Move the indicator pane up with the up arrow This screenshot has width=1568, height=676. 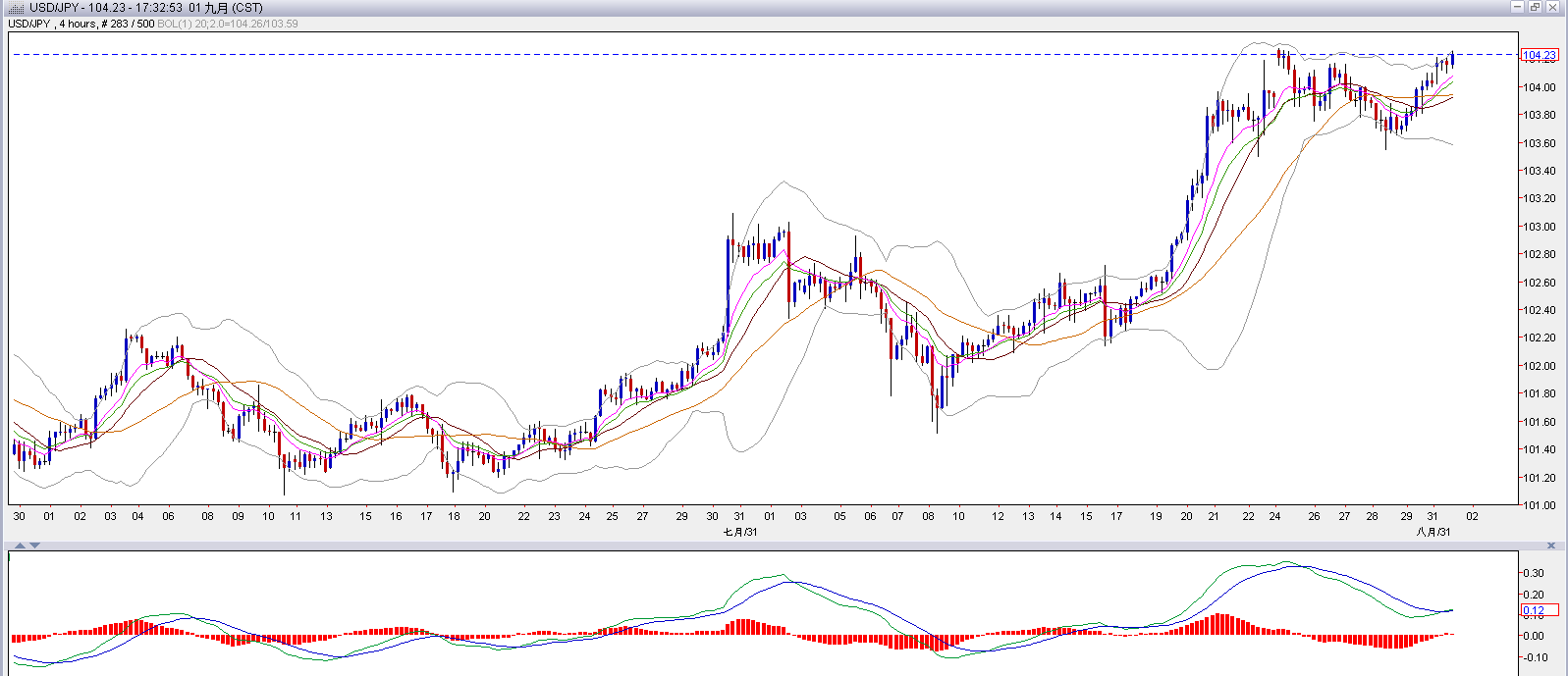click(19, 546)
